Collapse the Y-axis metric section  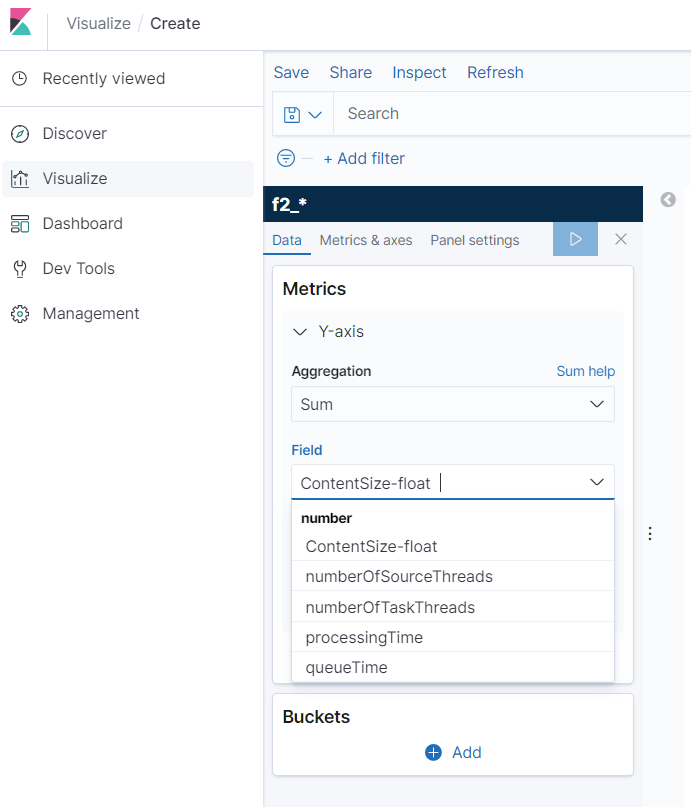pyautogui.click(x=299, y=332)
